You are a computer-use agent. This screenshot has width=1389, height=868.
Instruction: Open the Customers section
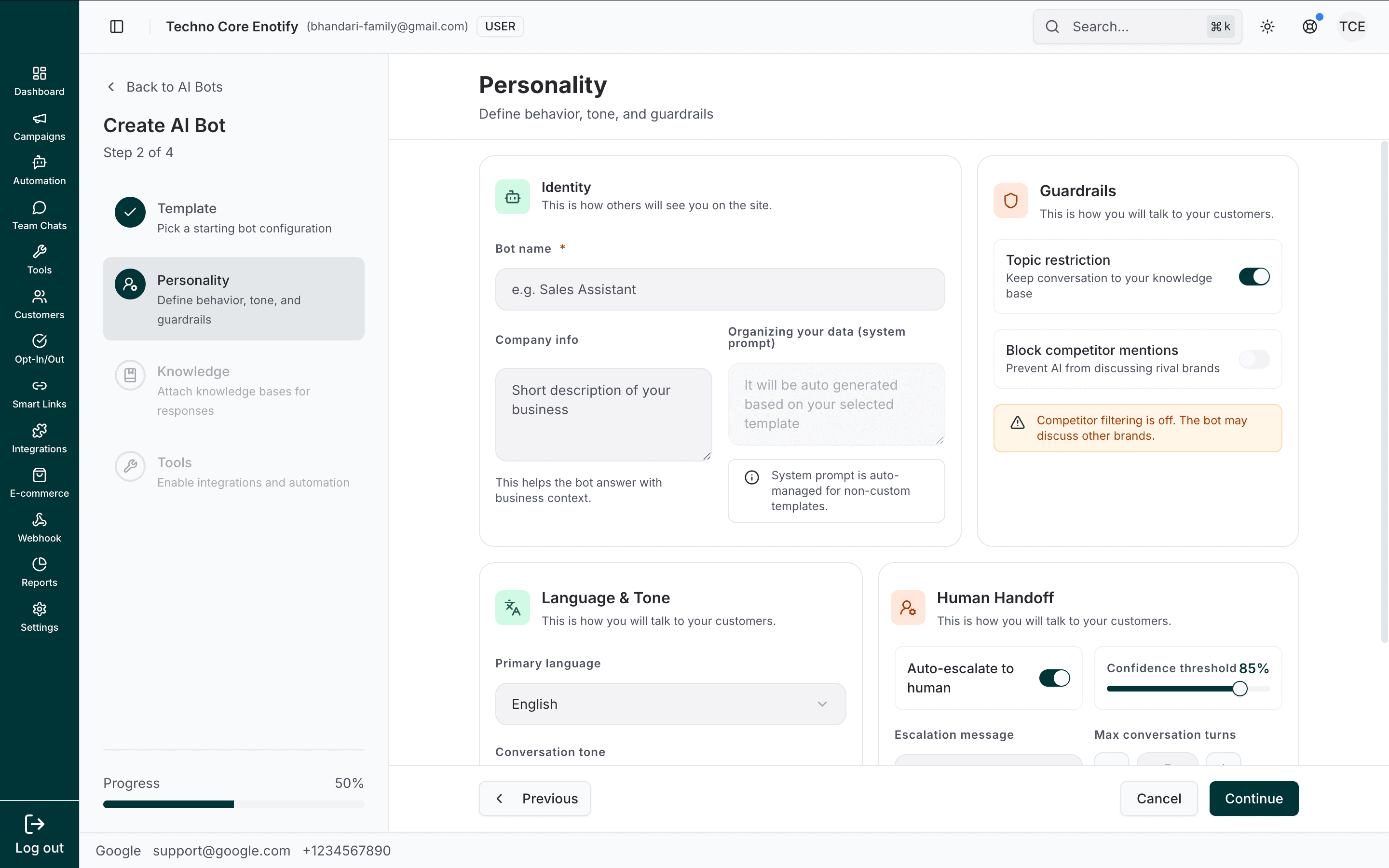pyautogui.click(x=39, y=304)
